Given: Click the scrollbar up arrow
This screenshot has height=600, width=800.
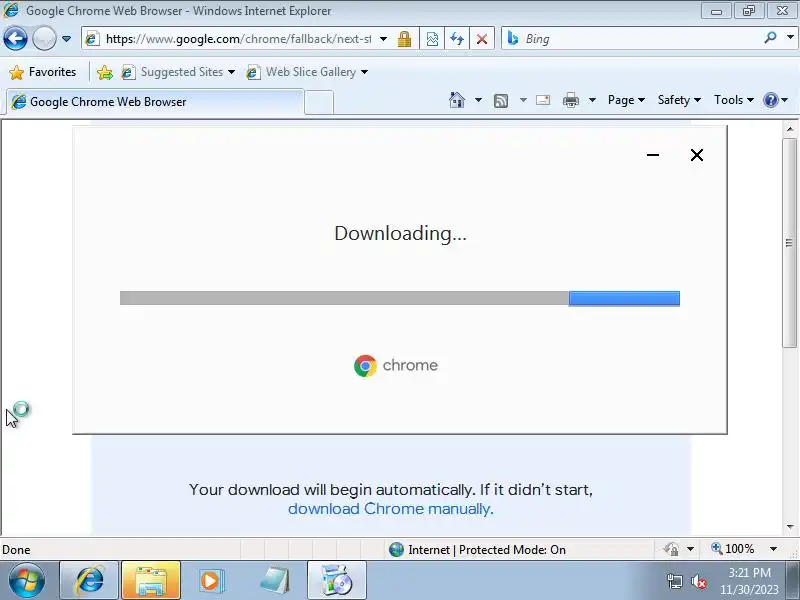Looking at the screenshot, I should pos(790,129).
